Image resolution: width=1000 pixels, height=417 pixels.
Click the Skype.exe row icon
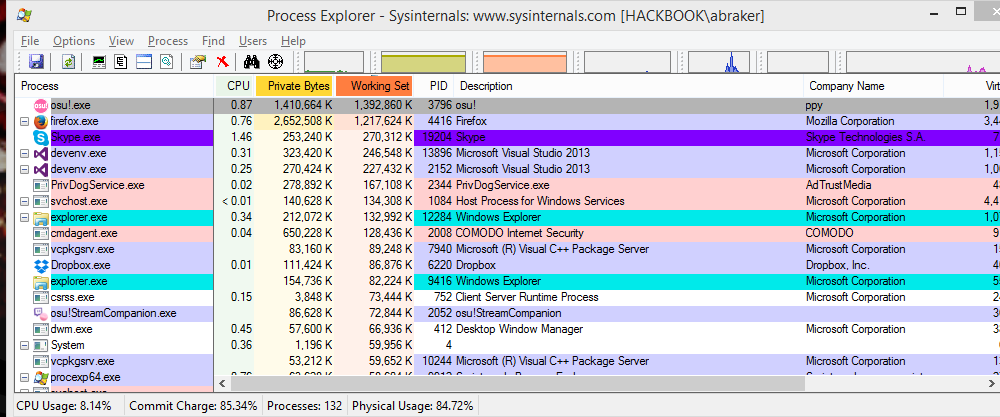click(41, 137)
